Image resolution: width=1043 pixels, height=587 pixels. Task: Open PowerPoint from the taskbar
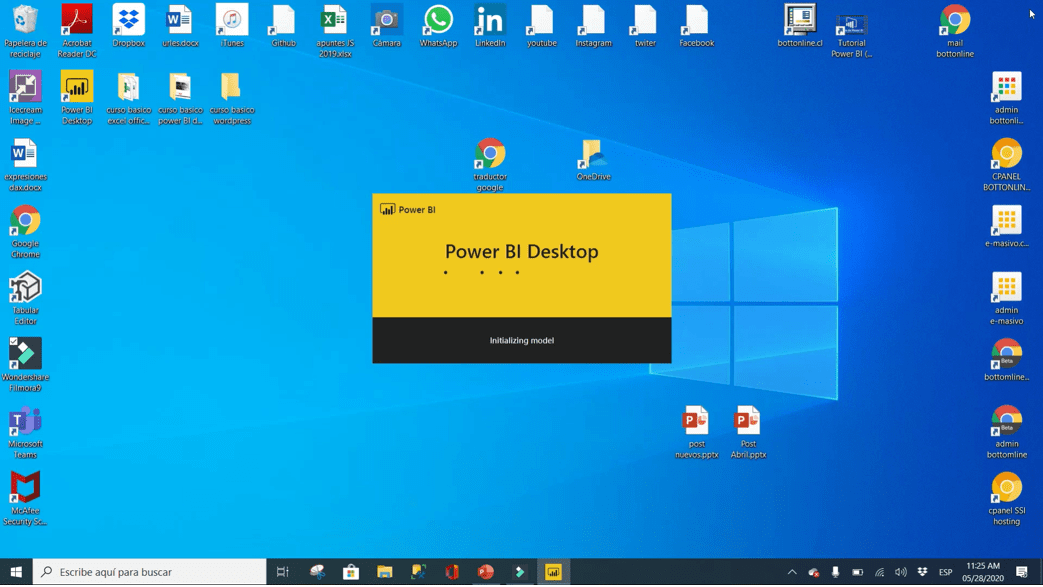coord(485,571)
